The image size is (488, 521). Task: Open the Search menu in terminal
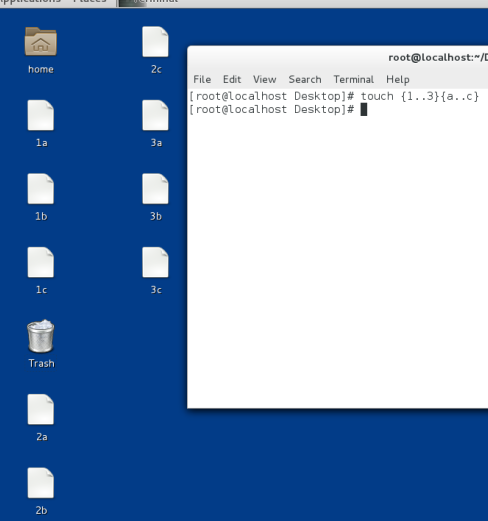(x=305, y=79)
